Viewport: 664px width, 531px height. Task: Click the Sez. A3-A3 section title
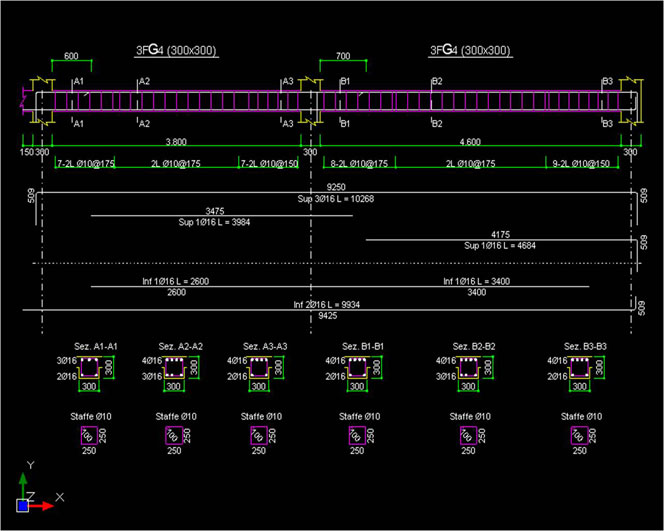coord(265,346)
